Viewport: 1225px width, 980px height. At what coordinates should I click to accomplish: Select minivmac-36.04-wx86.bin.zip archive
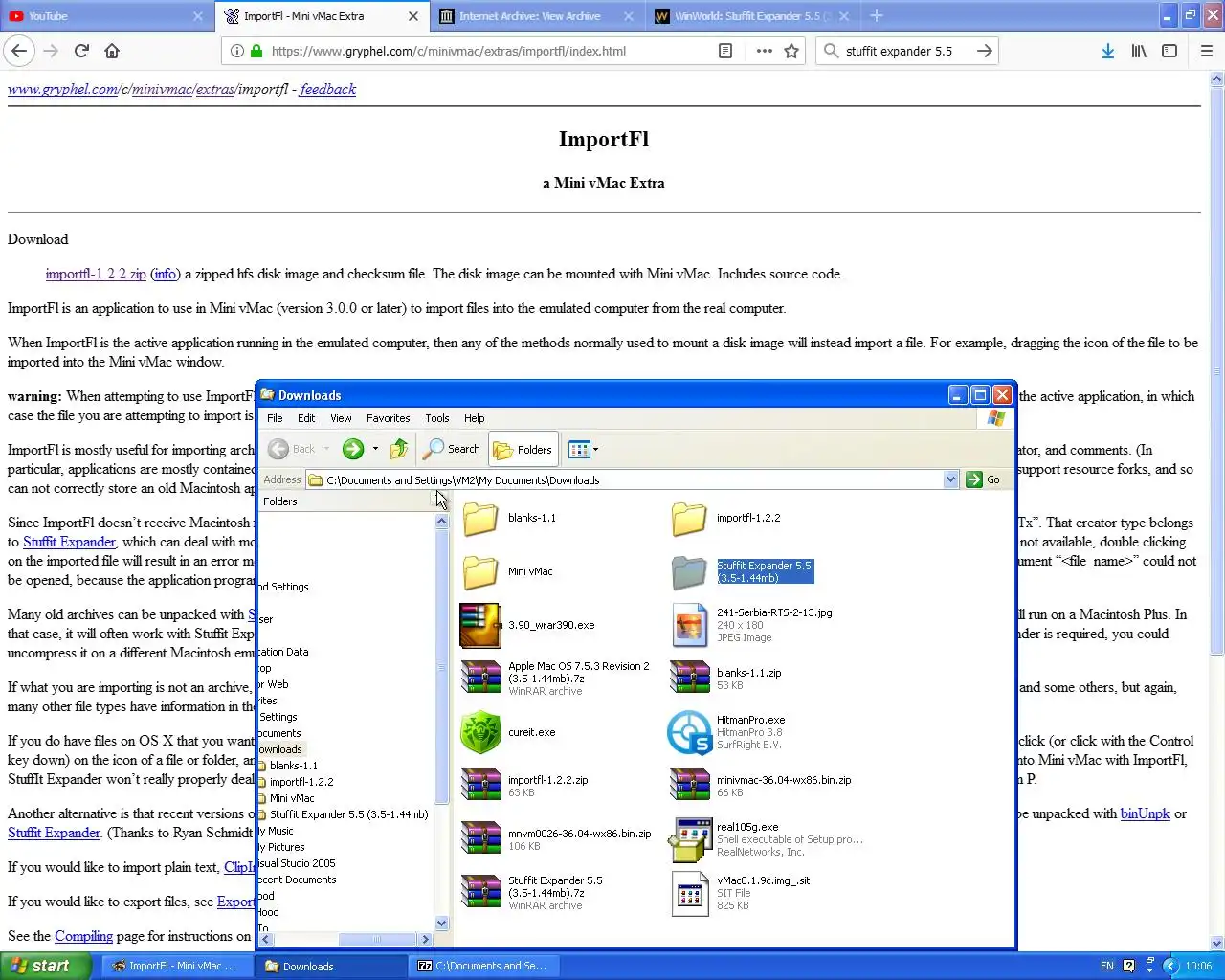click(761, 786)
